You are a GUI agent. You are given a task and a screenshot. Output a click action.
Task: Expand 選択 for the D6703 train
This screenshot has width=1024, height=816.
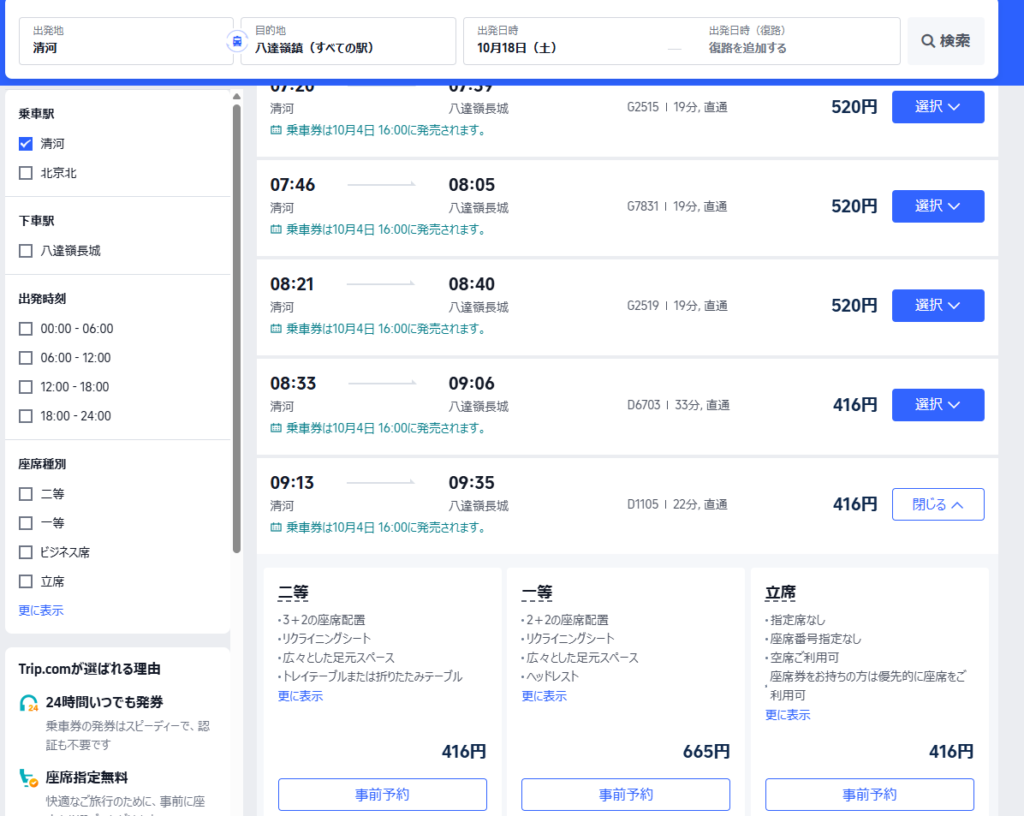(937, 405)
